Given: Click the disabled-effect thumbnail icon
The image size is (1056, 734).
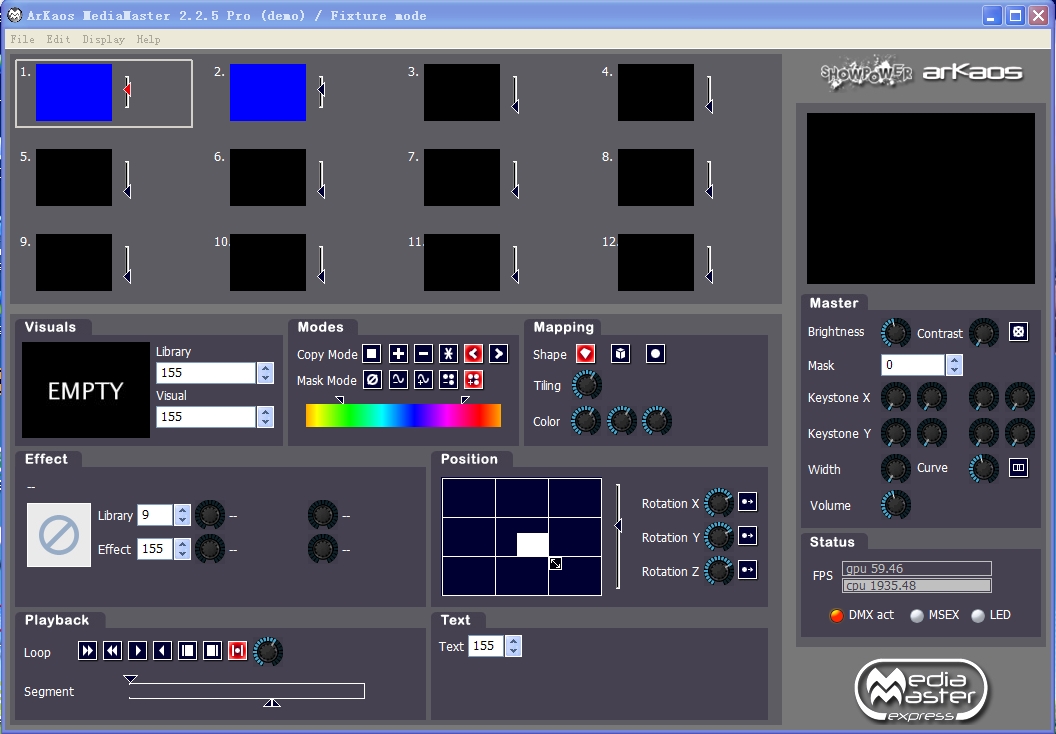Looking at the screenshot, I should click(59, 535).
